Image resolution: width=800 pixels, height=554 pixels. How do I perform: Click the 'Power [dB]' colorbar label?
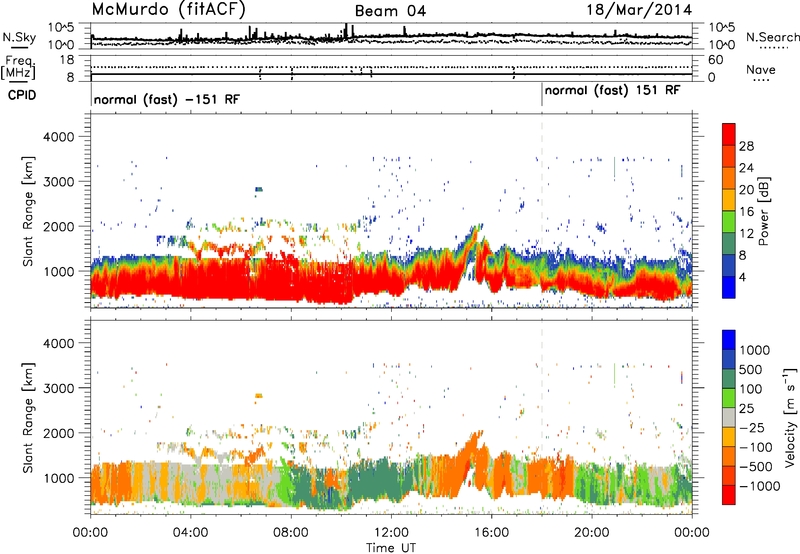763,211
